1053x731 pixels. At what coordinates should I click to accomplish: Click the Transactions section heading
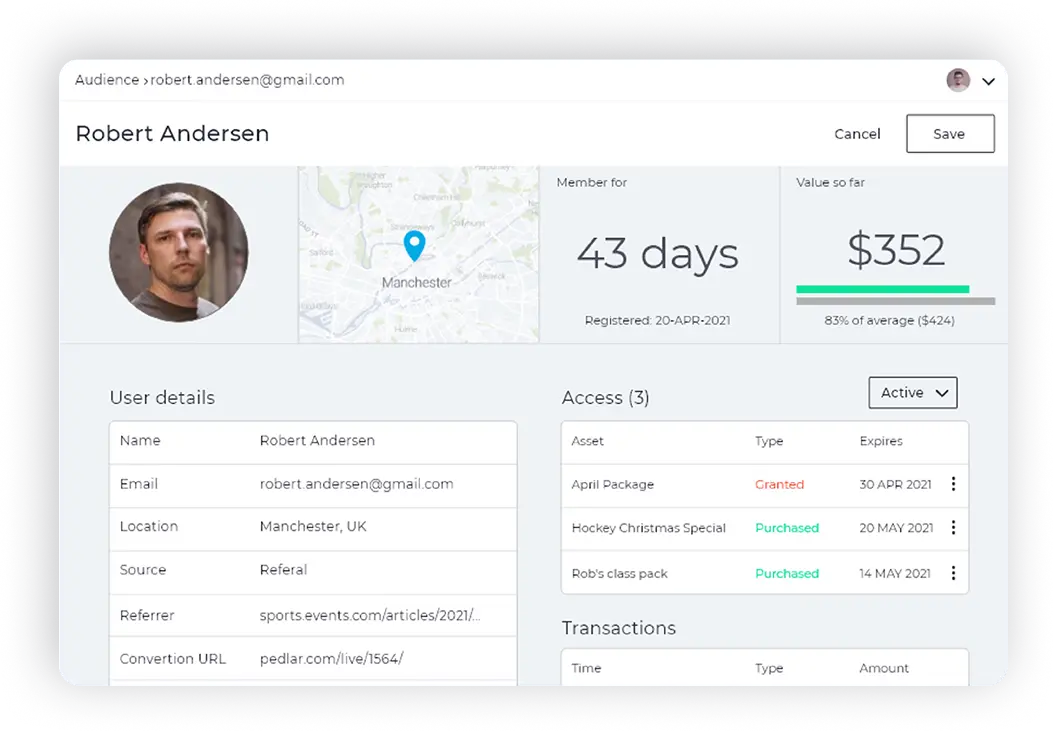coord(619,628)
